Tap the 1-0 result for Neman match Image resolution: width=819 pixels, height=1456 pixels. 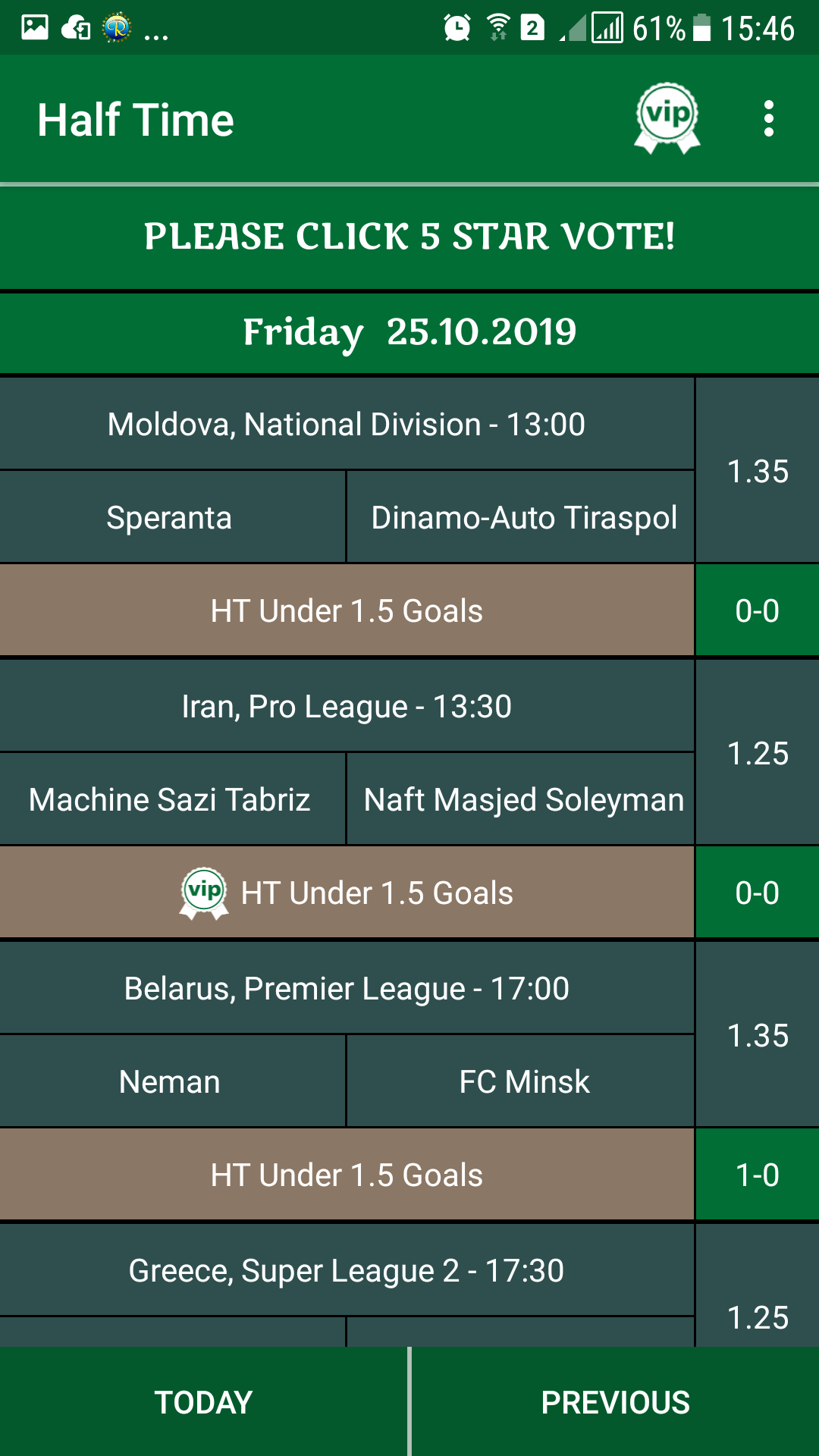pyautogui.click(x=758, y=1175)
